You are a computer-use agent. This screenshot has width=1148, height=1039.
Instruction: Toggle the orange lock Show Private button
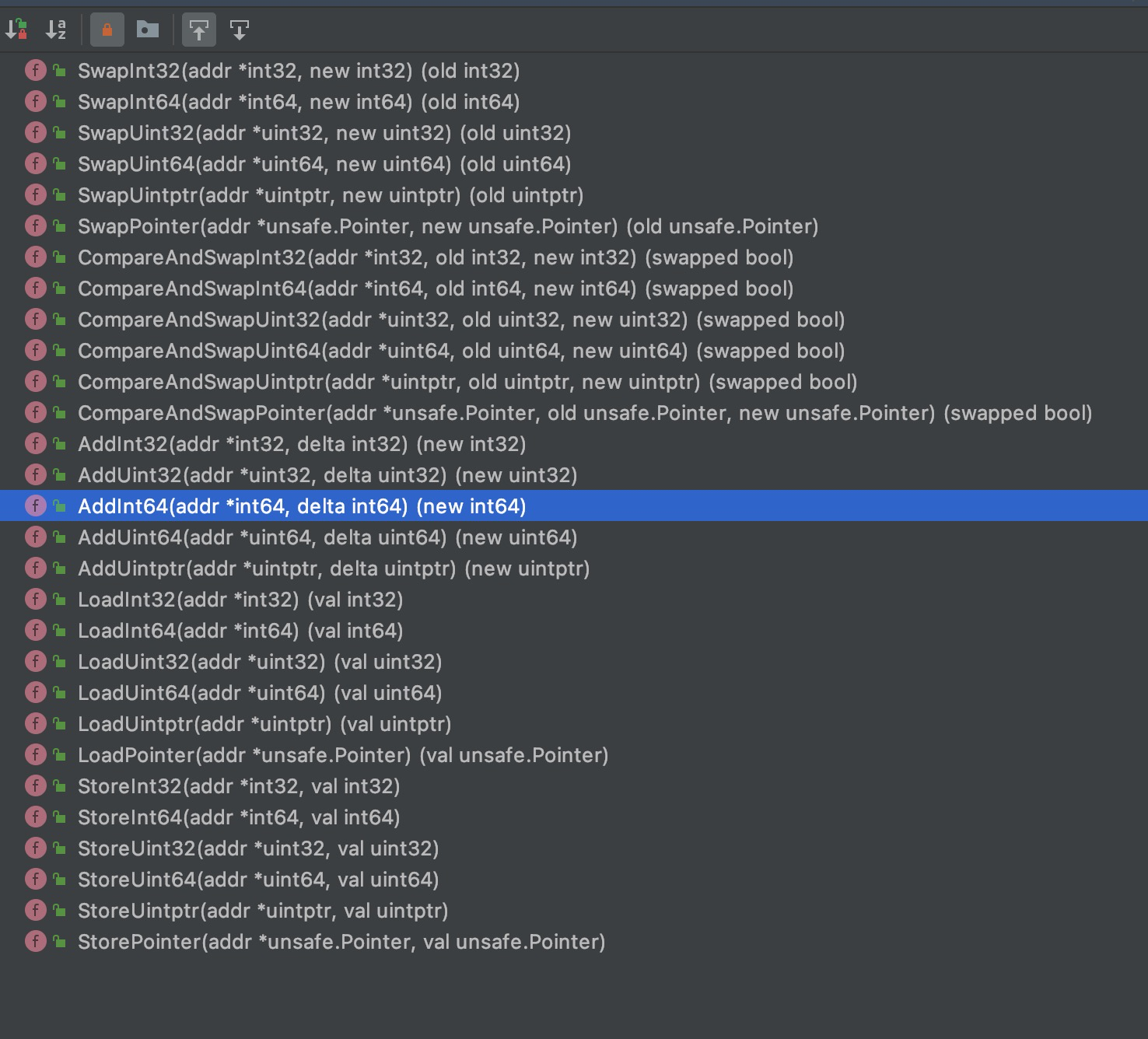point(107,30)
